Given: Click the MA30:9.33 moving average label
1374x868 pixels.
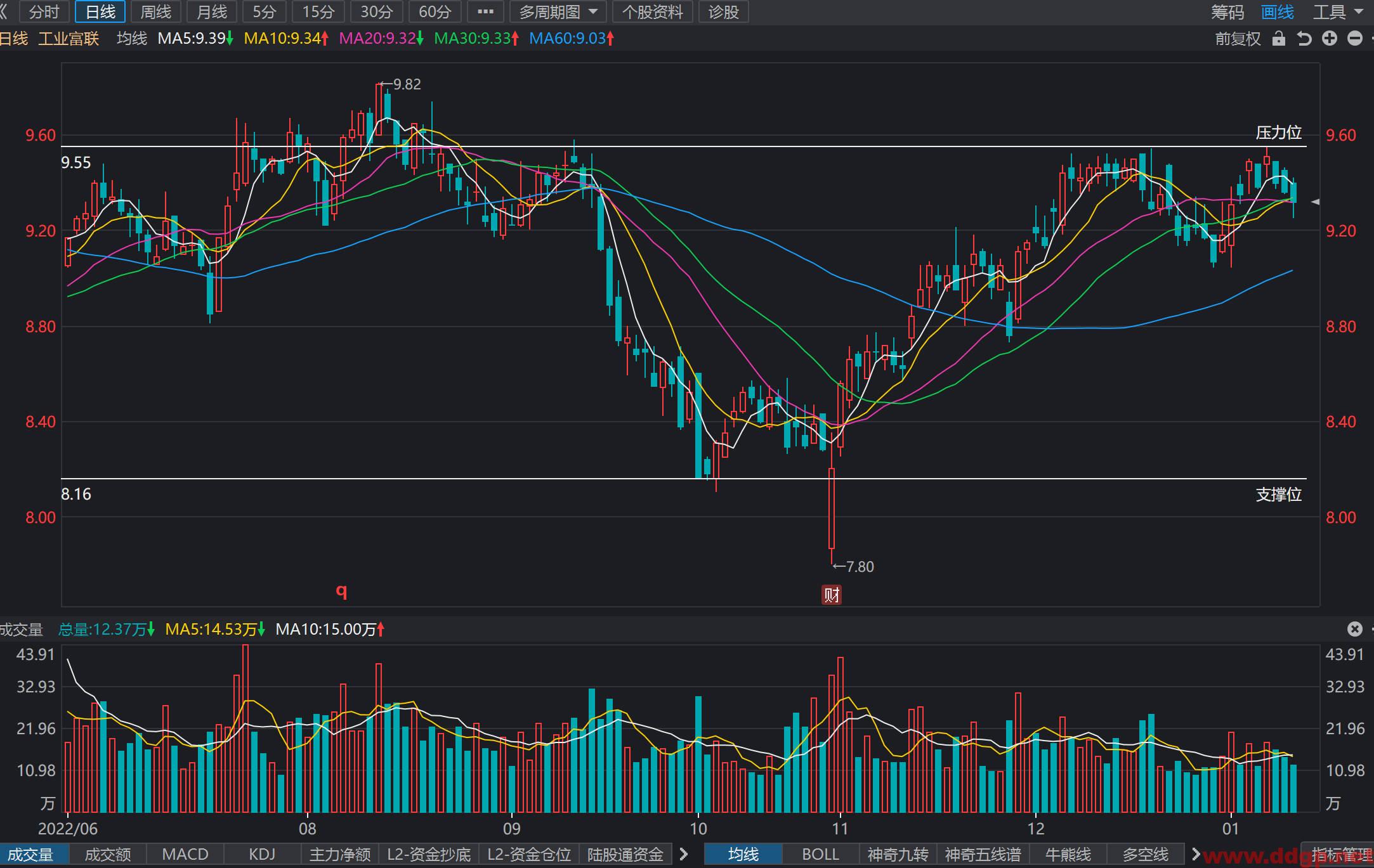Looking at the screenshot, I should pos(476,39).
